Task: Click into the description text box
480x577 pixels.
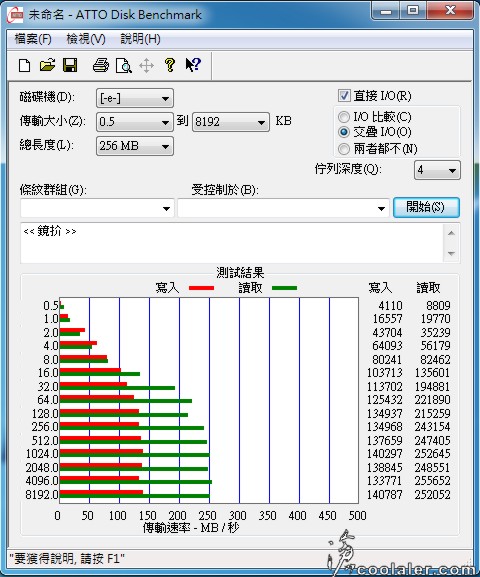Action: click(x=233, y=243)
